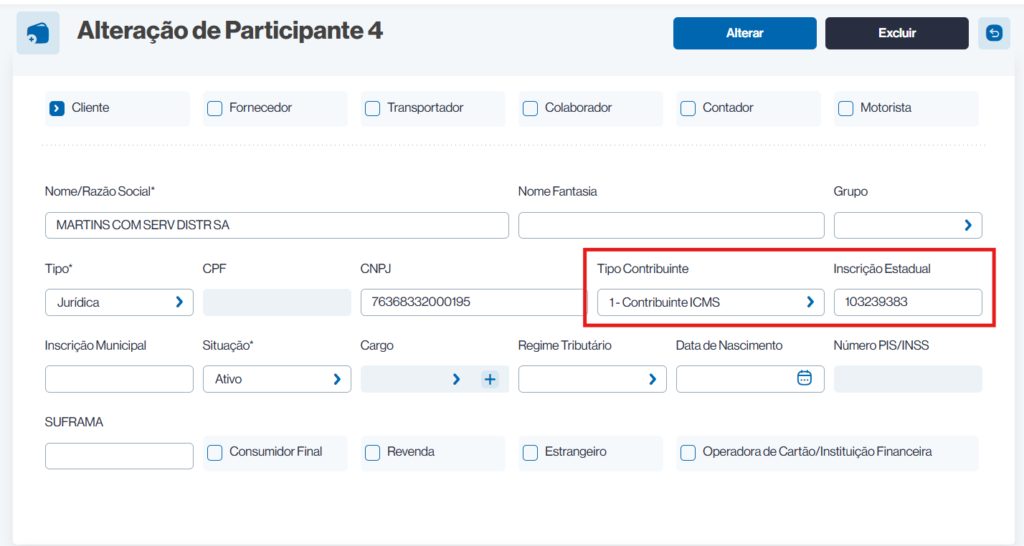1024x546 pixels.
Task: Select the Inscrição Estadual field
Action: click(907, 302)
